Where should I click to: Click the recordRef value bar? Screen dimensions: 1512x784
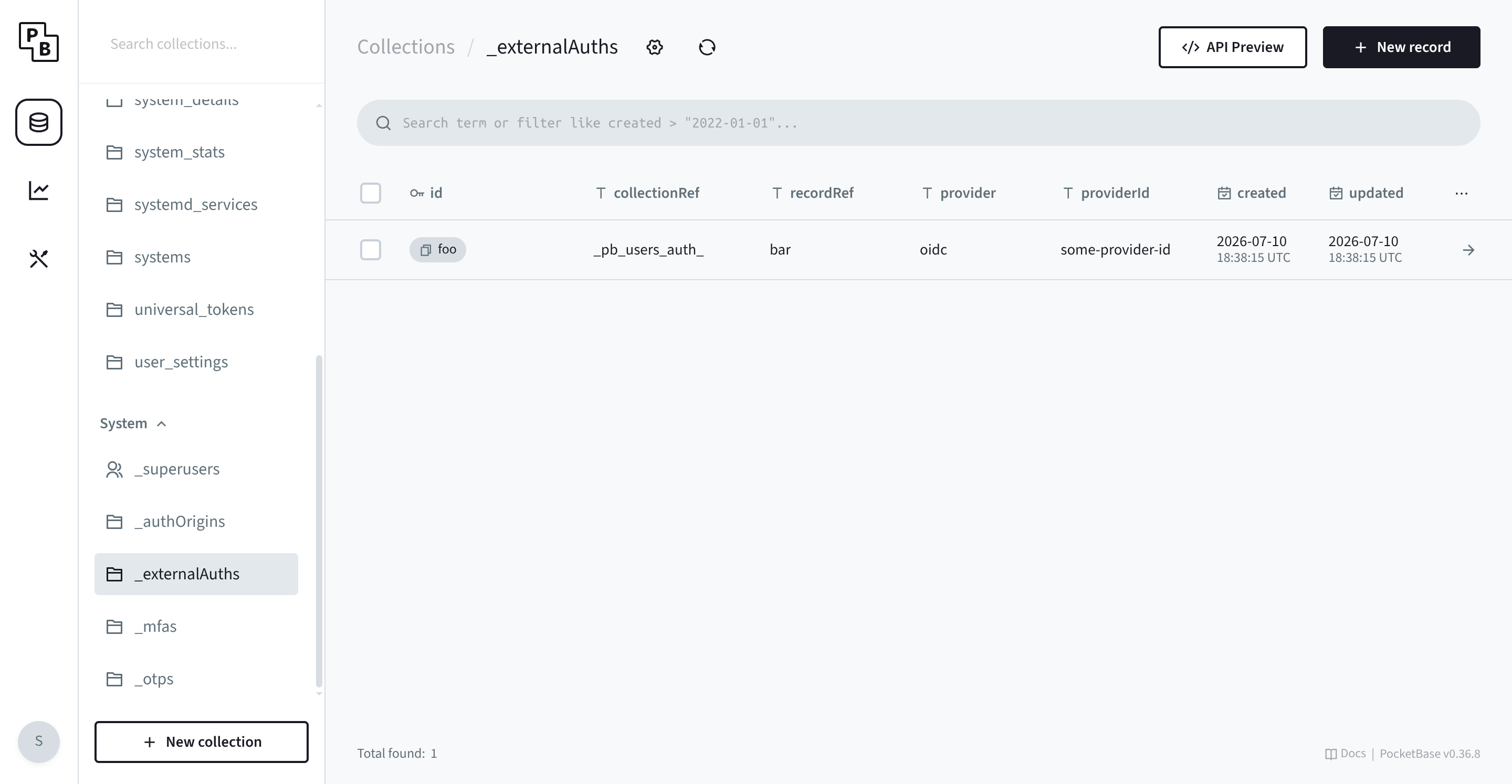coord(780,250)
